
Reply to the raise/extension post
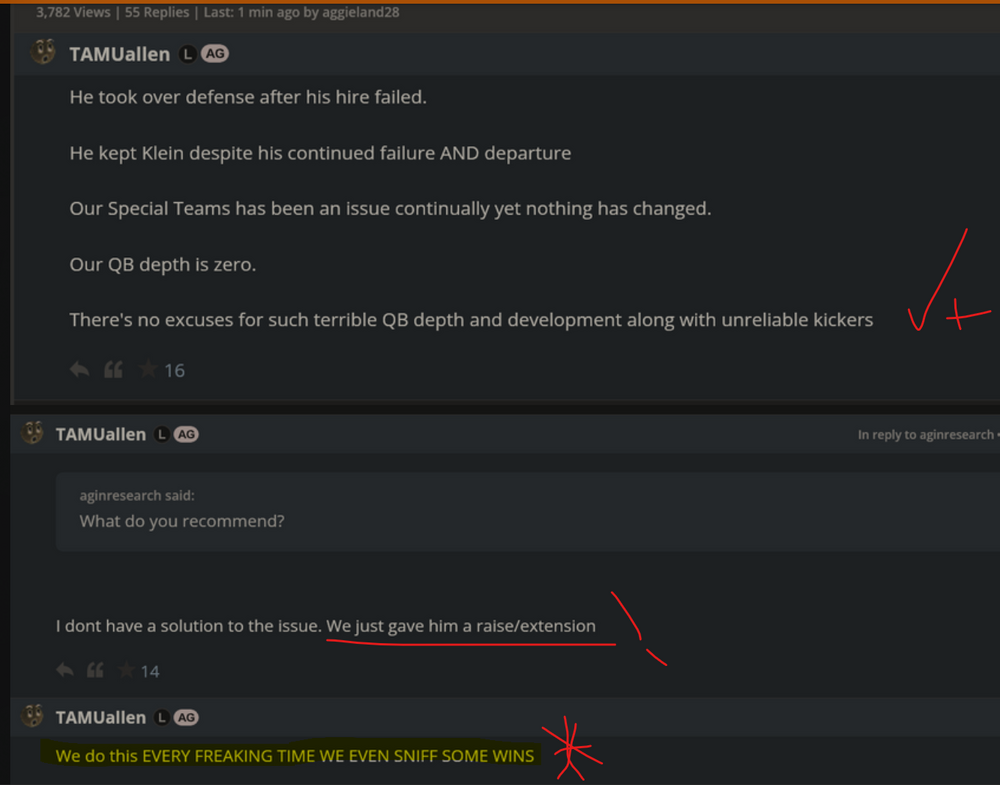point(65,670)
